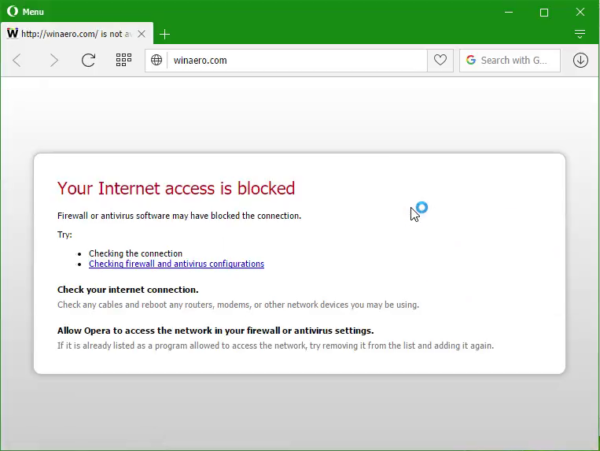This screenshot has height=451, width=600.
Task: Reload the current page
Action: click(88, 60)
